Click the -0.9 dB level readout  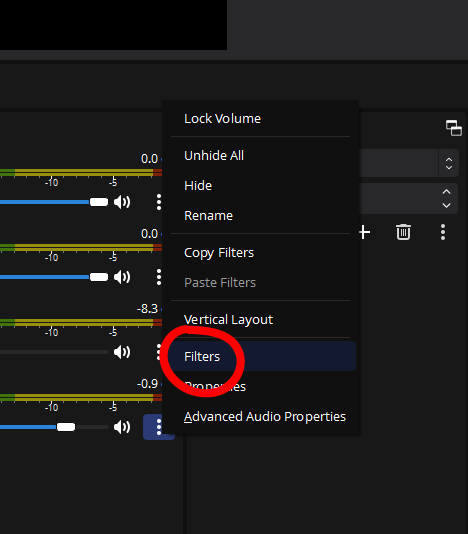click(147, 384)
